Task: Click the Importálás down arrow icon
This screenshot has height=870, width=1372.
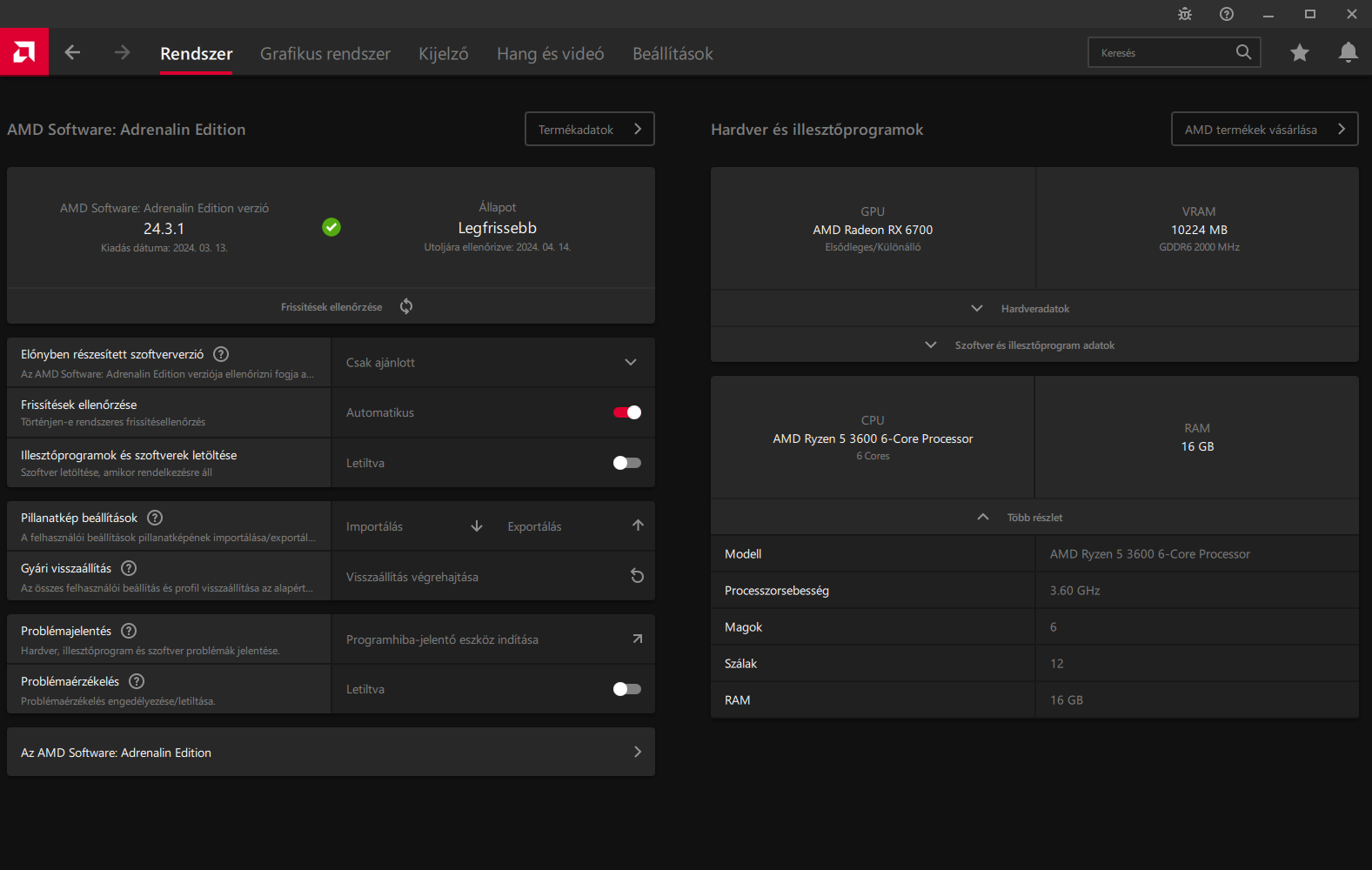Action: [x=477, y=526]
